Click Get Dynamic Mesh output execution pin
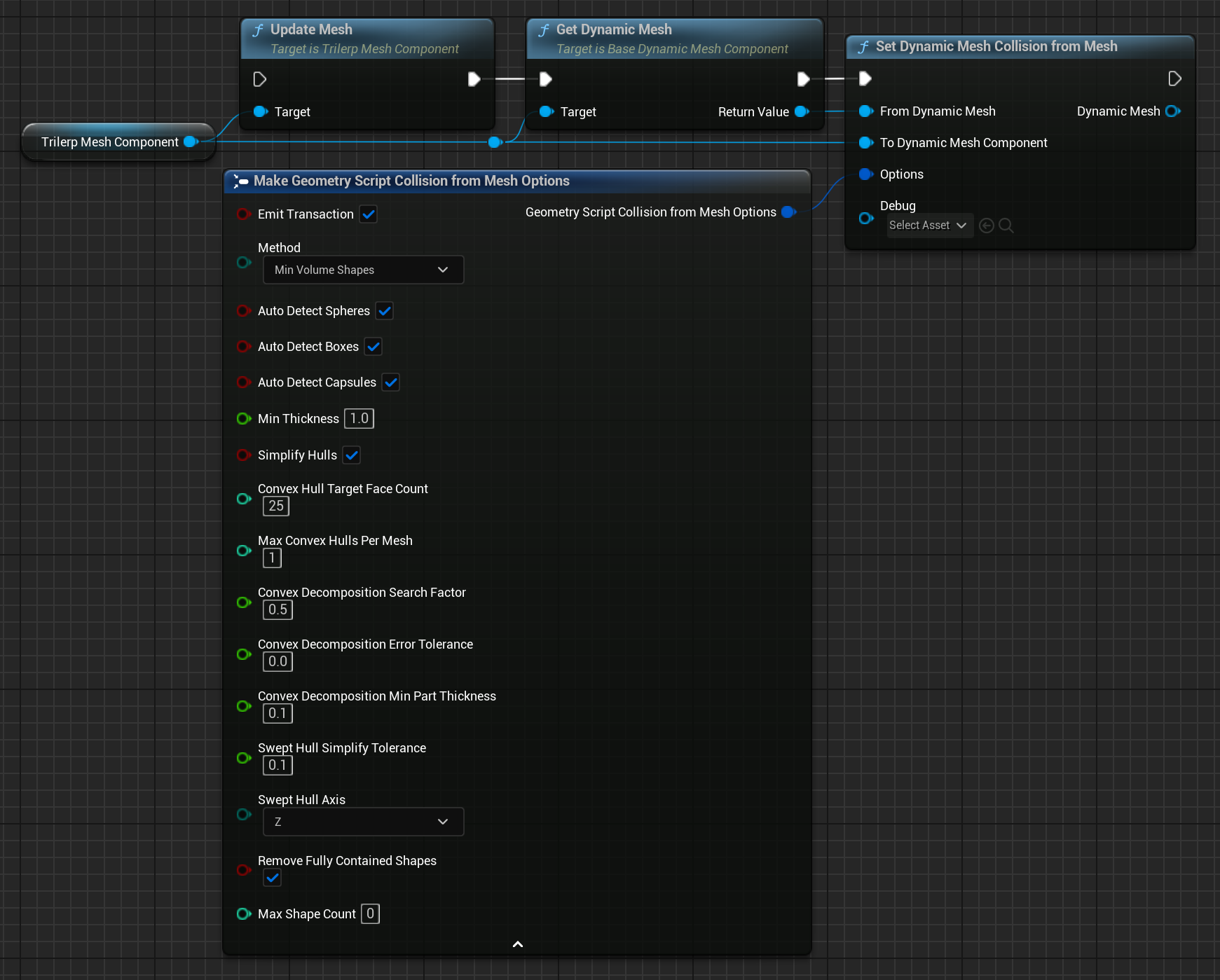 (x=803, y=79)
